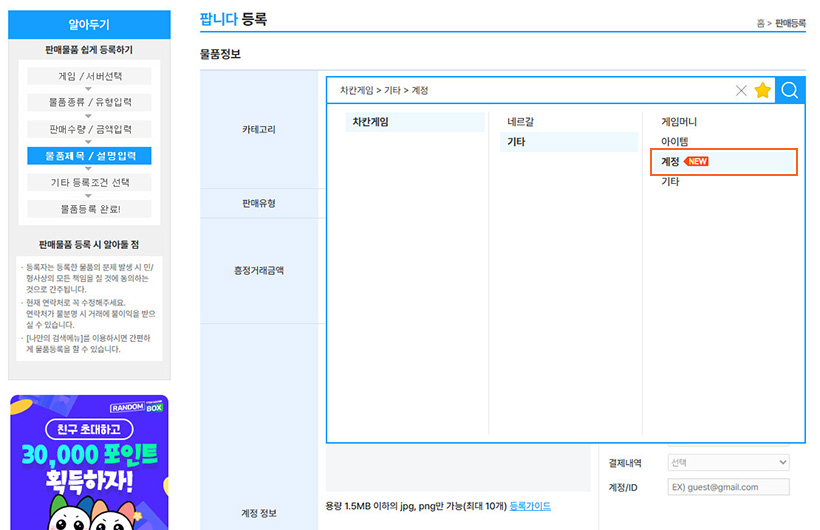
Task: Select 기타 server option under 네르갈
Action: coord(516,142)
